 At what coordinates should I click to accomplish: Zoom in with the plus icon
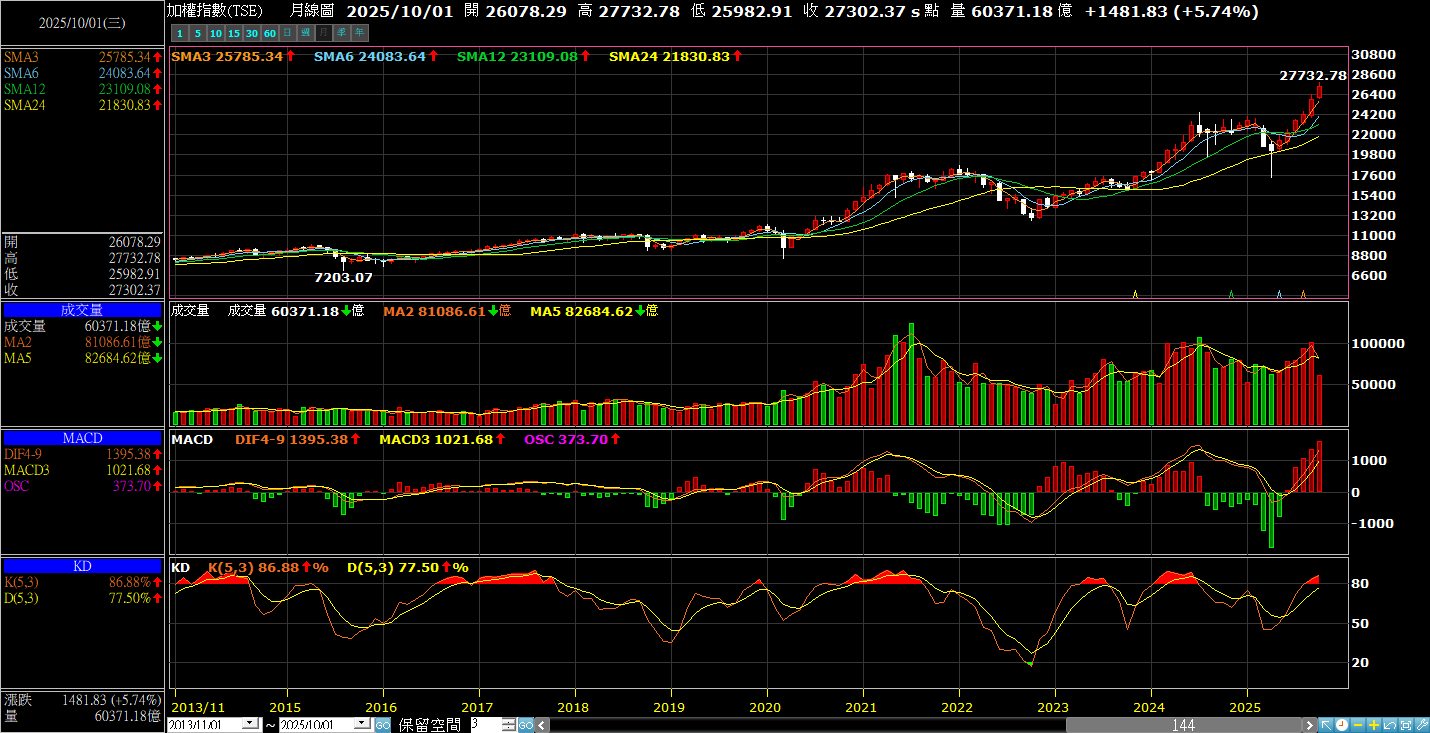point(1374,725)
